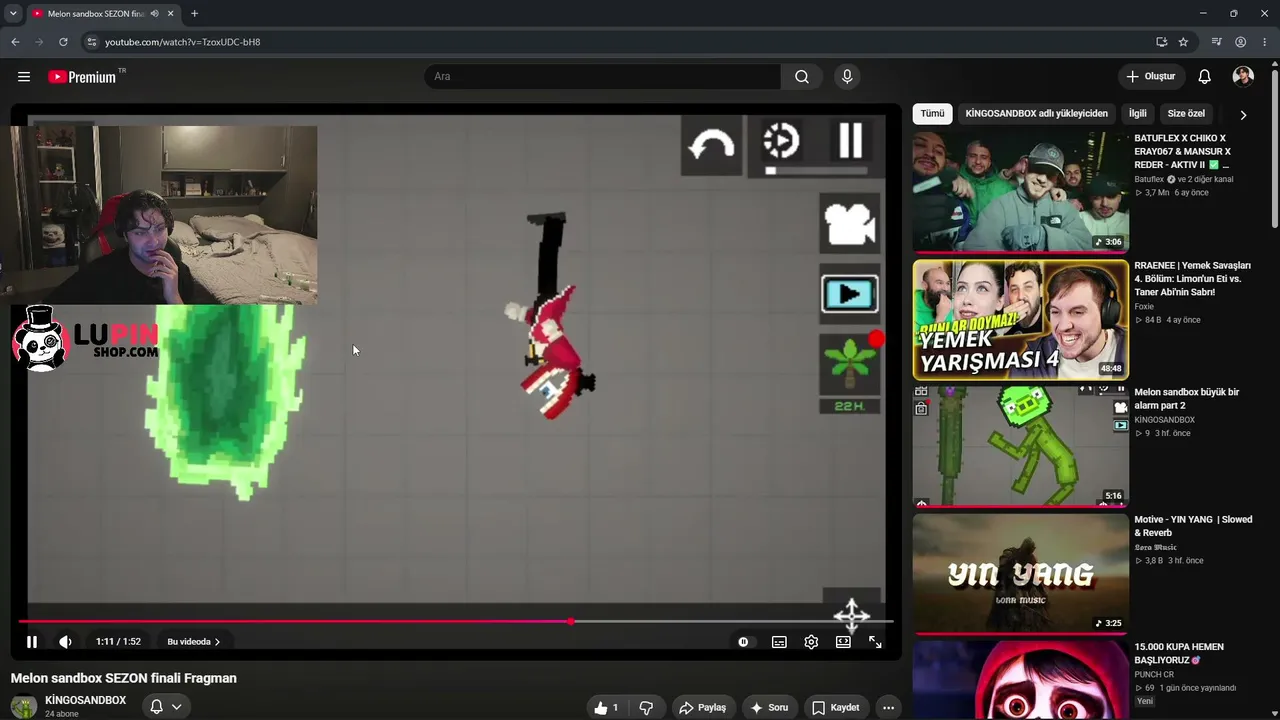Click the "Oluştur" create button

click(x=1150, y=77)
